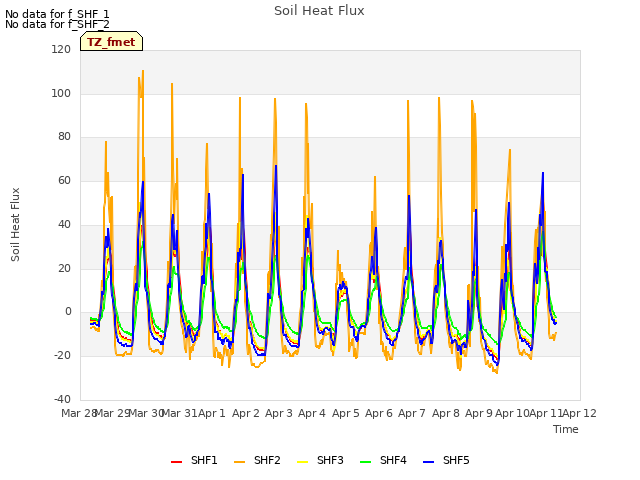This screenshot has width=640, height=480.
Task: Click the Apr 6 x-axis label
Action: [x=379, y=413]
